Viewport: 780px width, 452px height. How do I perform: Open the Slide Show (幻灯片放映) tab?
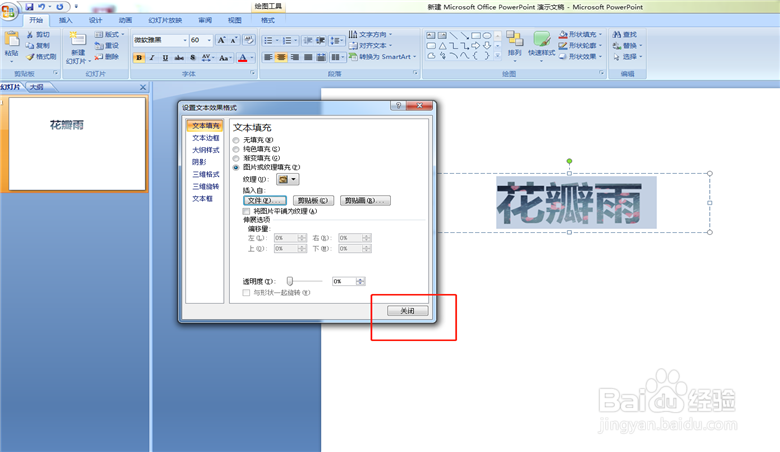165,20
